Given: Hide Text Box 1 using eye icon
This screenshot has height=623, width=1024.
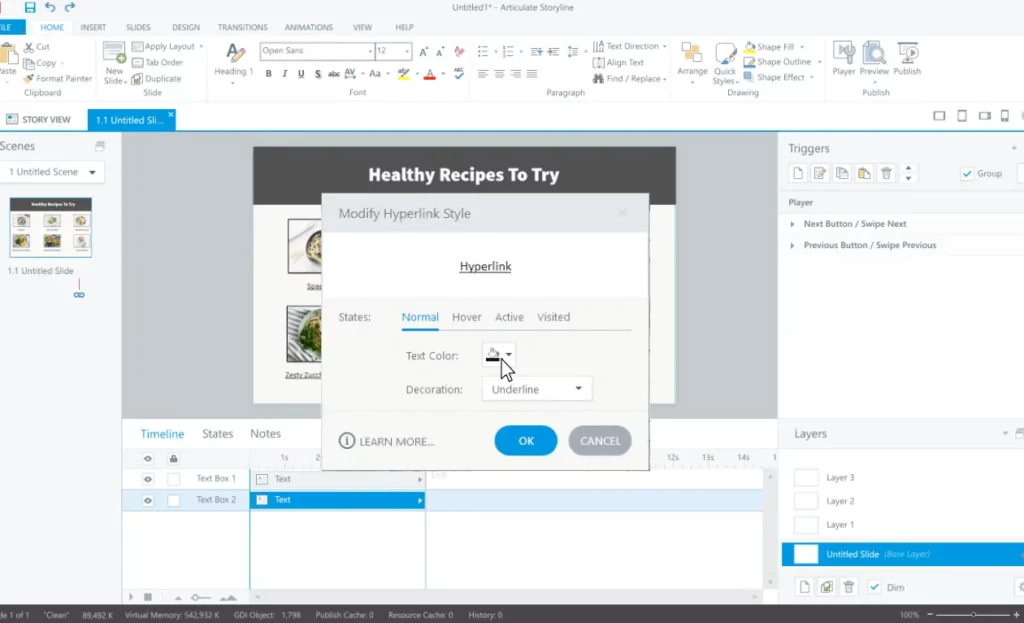Looking at the screenshot, I should (x=148, y=479).
